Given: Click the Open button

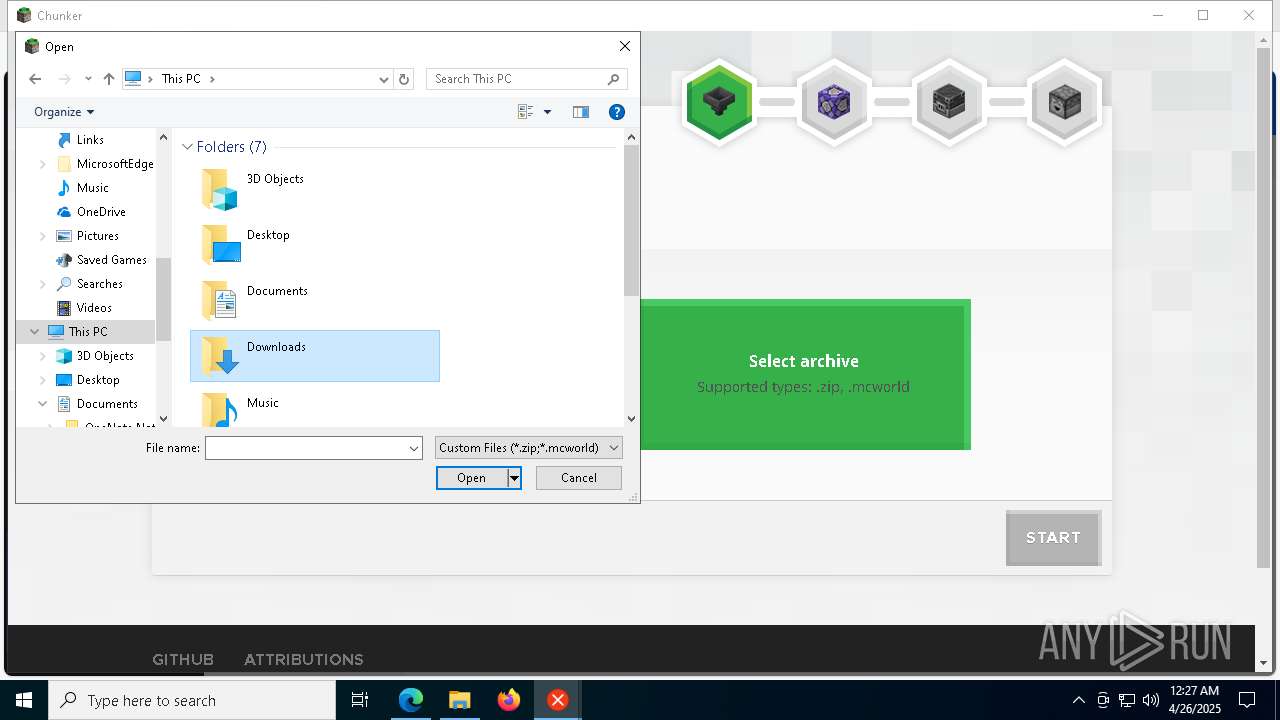Looking at the screenshot, I should pyautogui.click(x=472, y=478).
